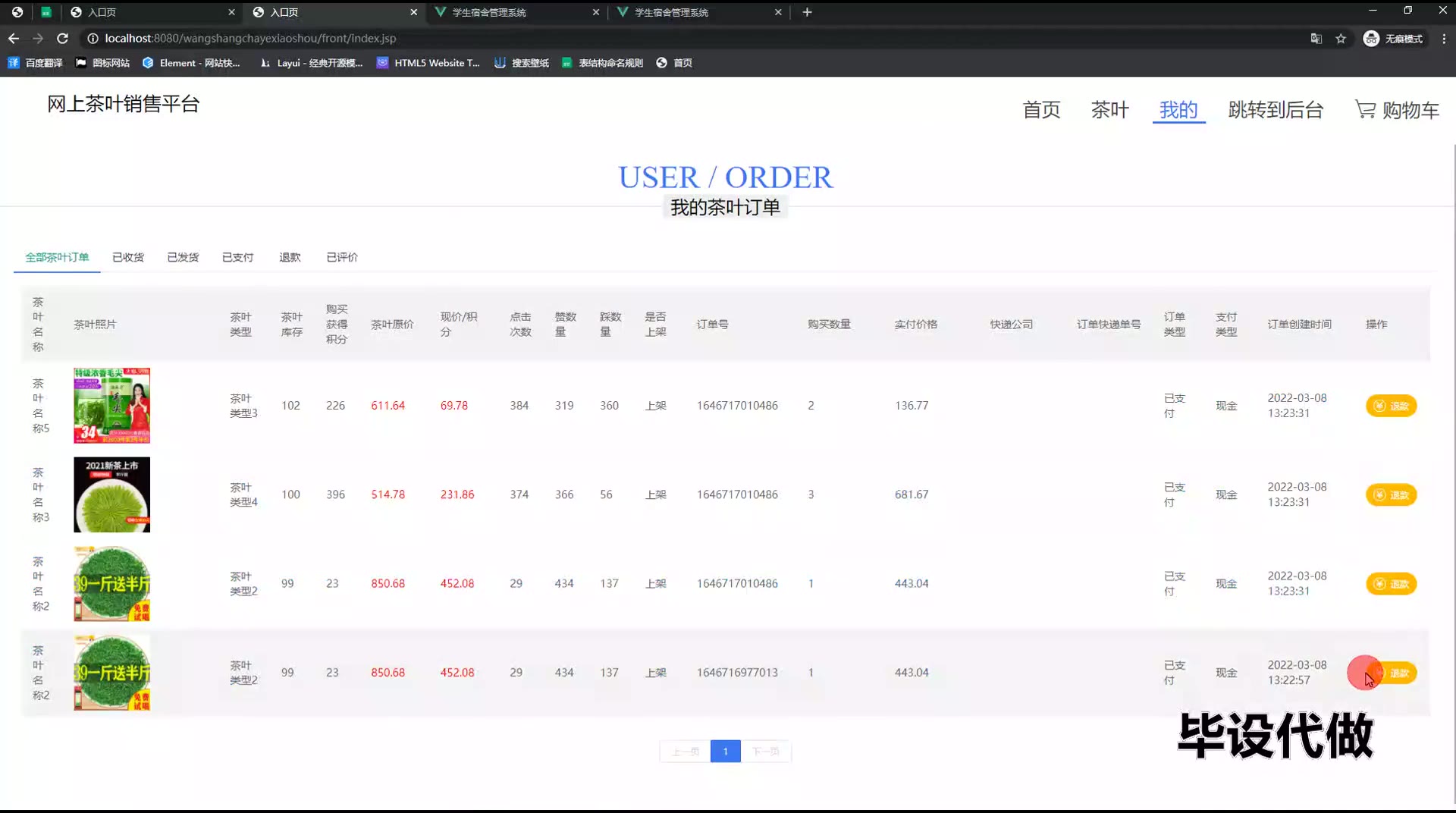
Task: Click the 跳转到后台 link
Action: (1276, 110)
